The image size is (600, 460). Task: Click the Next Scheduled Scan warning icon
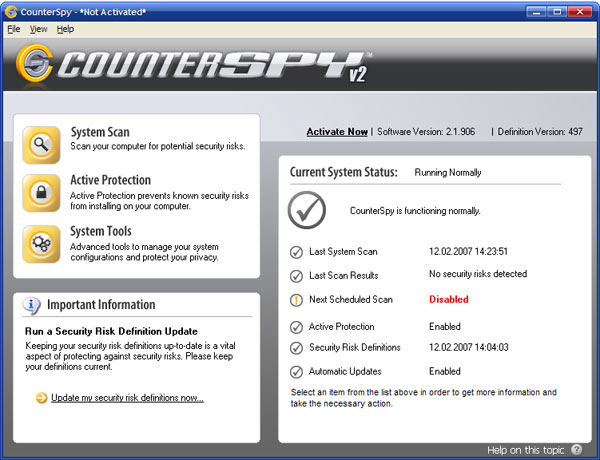(296, 300)
